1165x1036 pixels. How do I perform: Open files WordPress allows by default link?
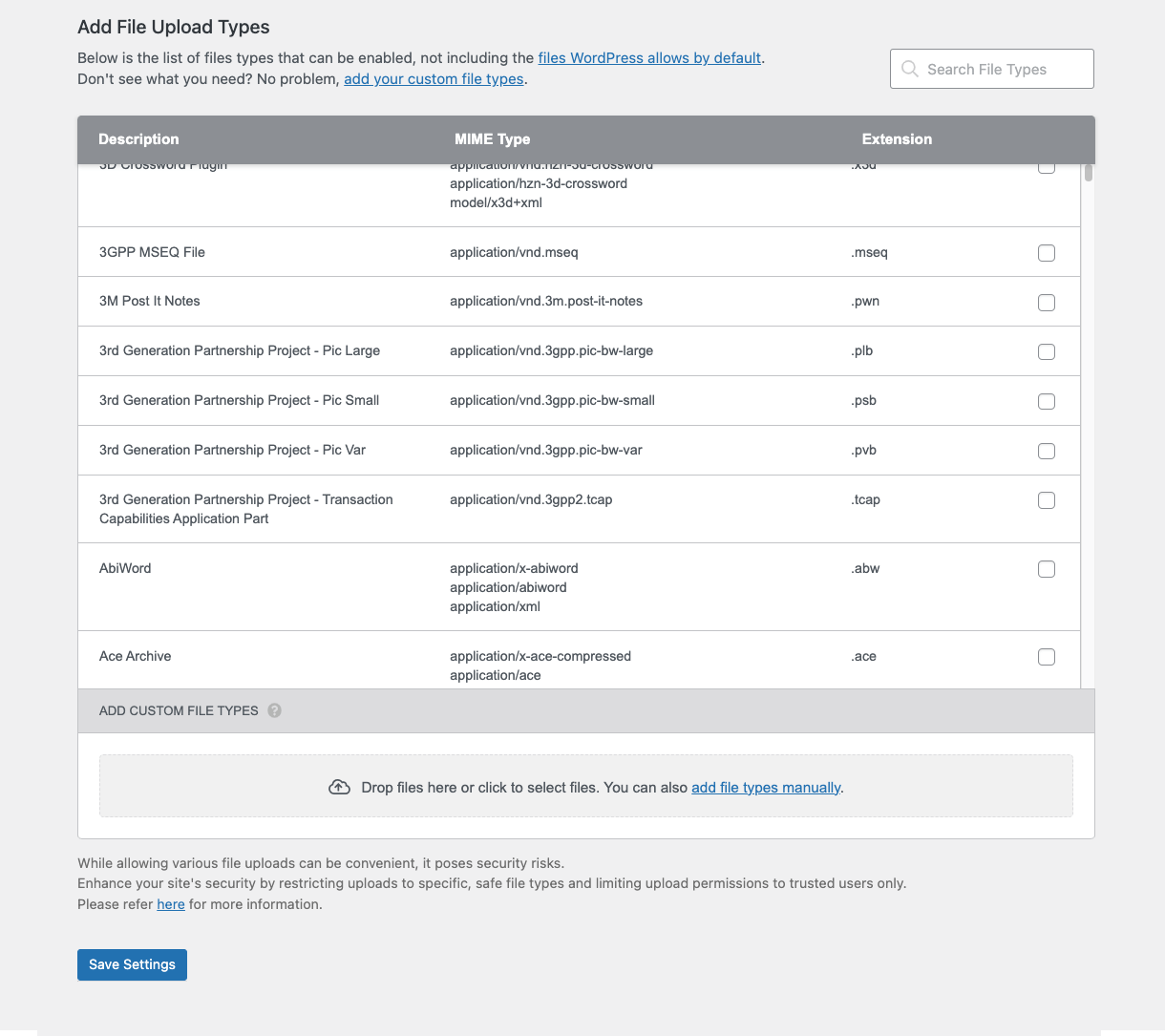tap(649, 57)
